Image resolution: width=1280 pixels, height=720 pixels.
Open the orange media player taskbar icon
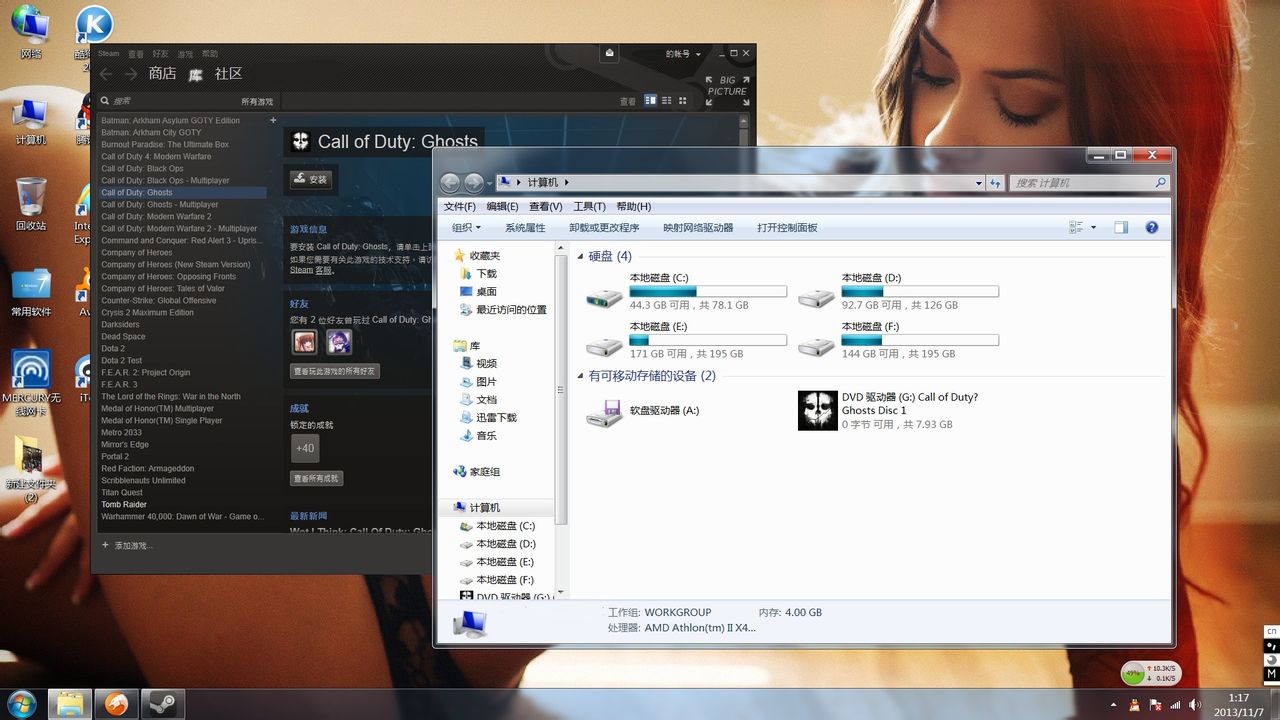click(116, 704)
